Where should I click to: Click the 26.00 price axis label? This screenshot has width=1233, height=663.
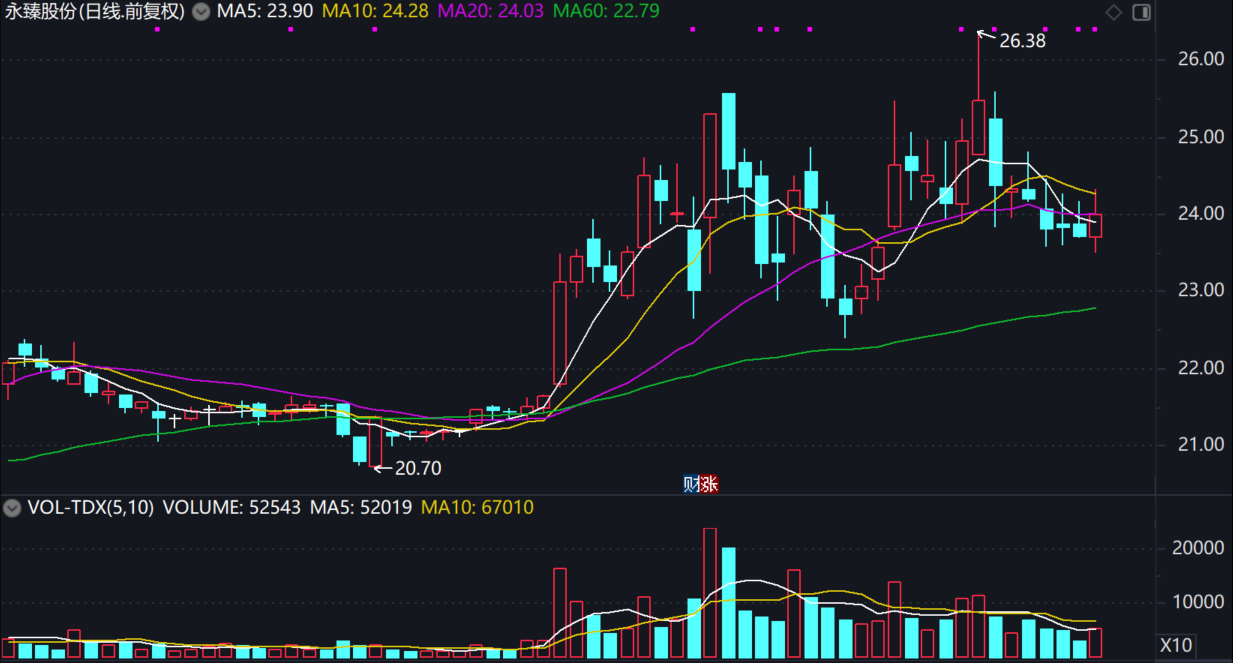[1200, 59]
